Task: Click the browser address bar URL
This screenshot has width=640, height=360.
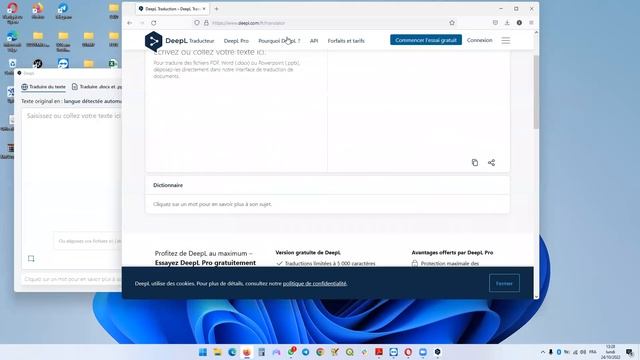Action: (249, 23)
